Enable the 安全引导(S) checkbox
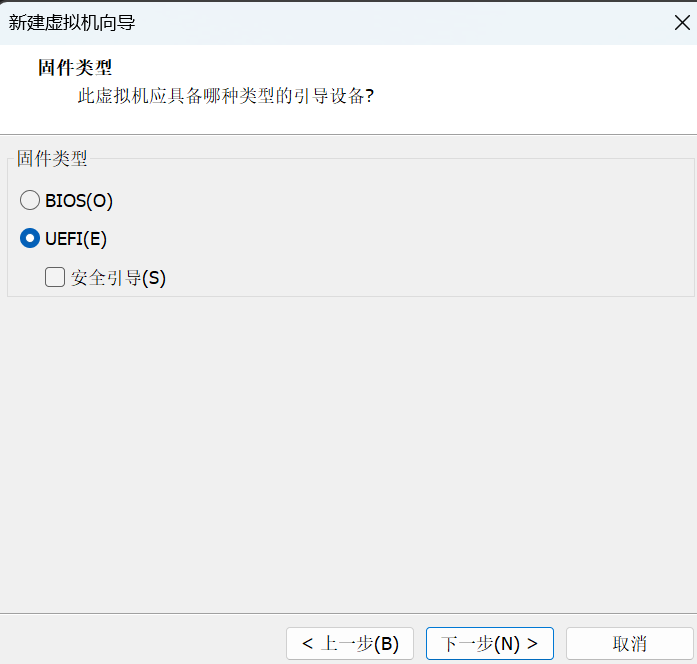697x664 pixels. click(55, 278)
